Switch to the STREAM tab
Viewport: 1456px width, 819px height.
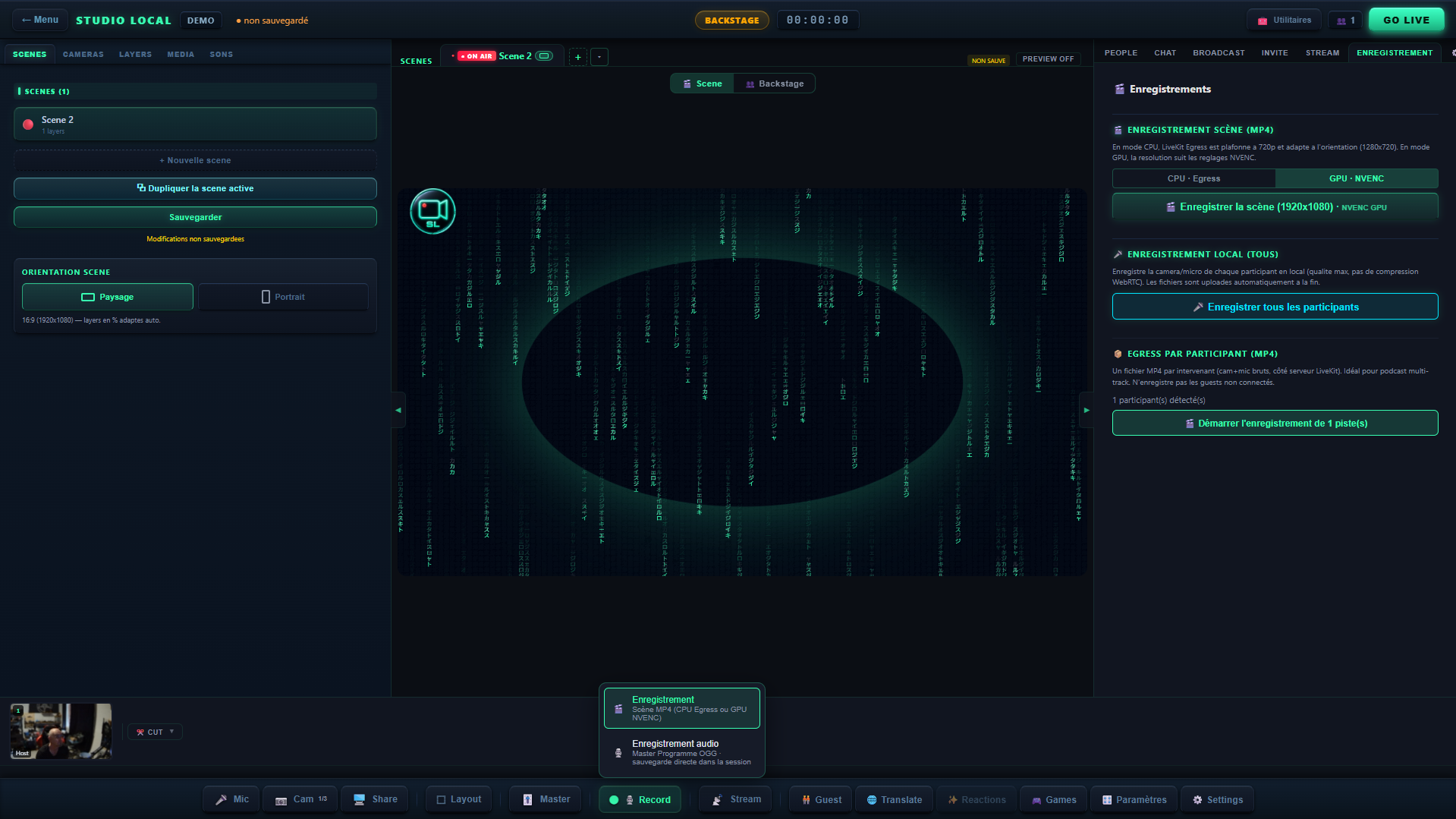click(1322, 53)
